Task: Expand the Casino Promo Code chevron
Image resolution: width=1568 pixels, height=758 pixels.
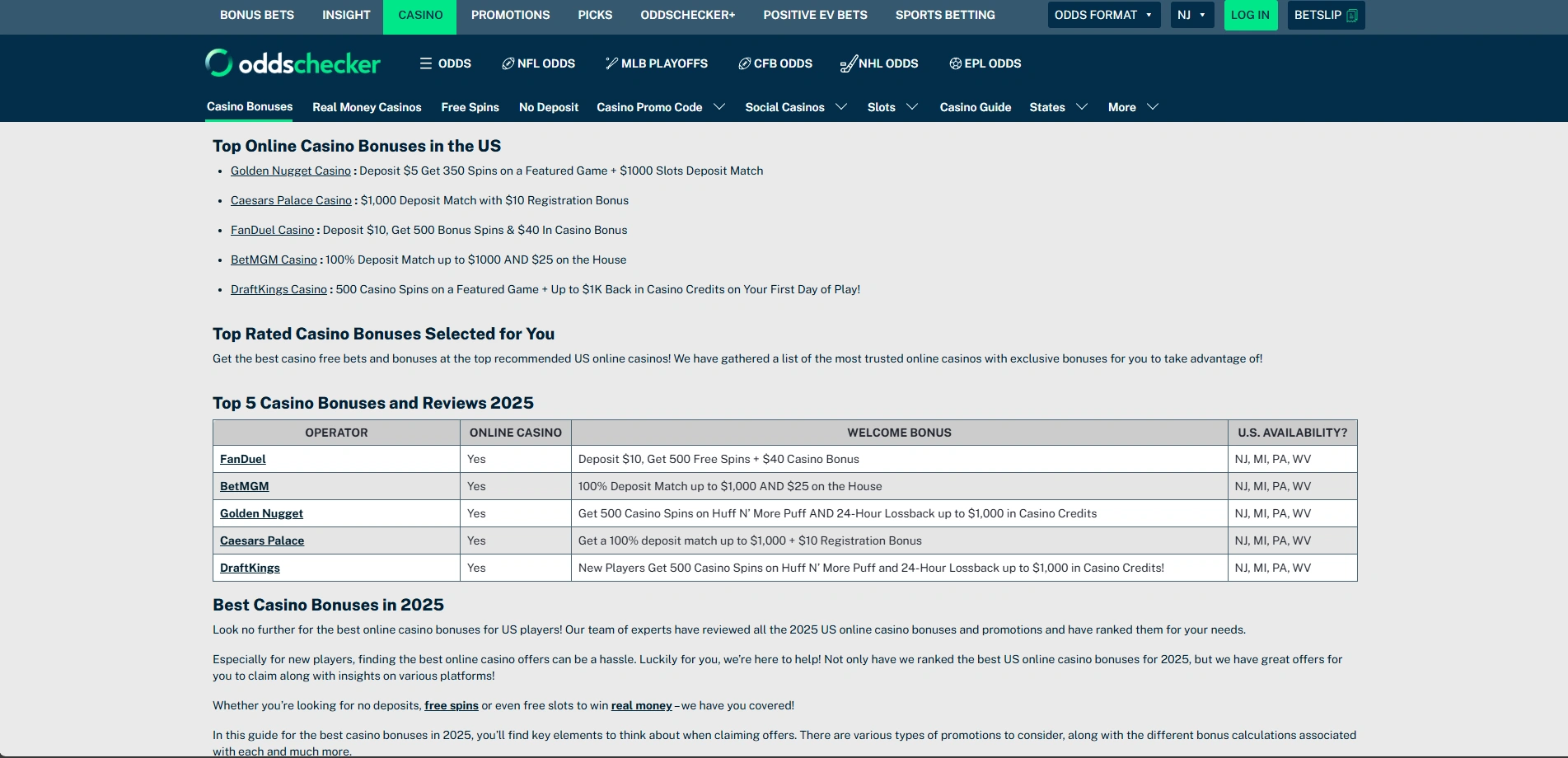Action: click(x=719, y=107)
